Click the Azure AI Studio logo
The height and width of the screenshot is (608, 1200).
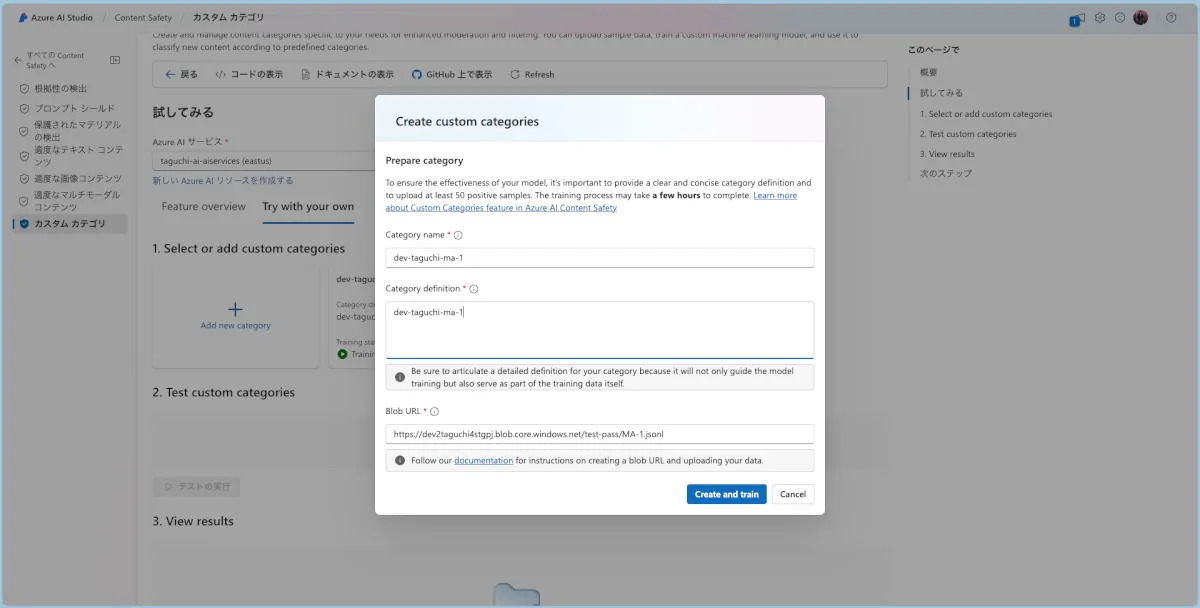point(23,17)
